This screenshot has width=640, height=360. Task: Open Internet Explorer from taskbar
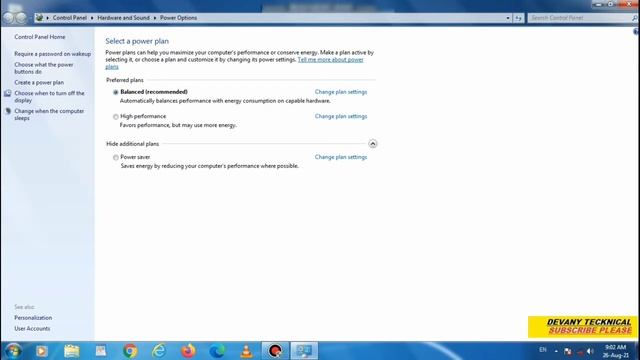tap(159, 351)
